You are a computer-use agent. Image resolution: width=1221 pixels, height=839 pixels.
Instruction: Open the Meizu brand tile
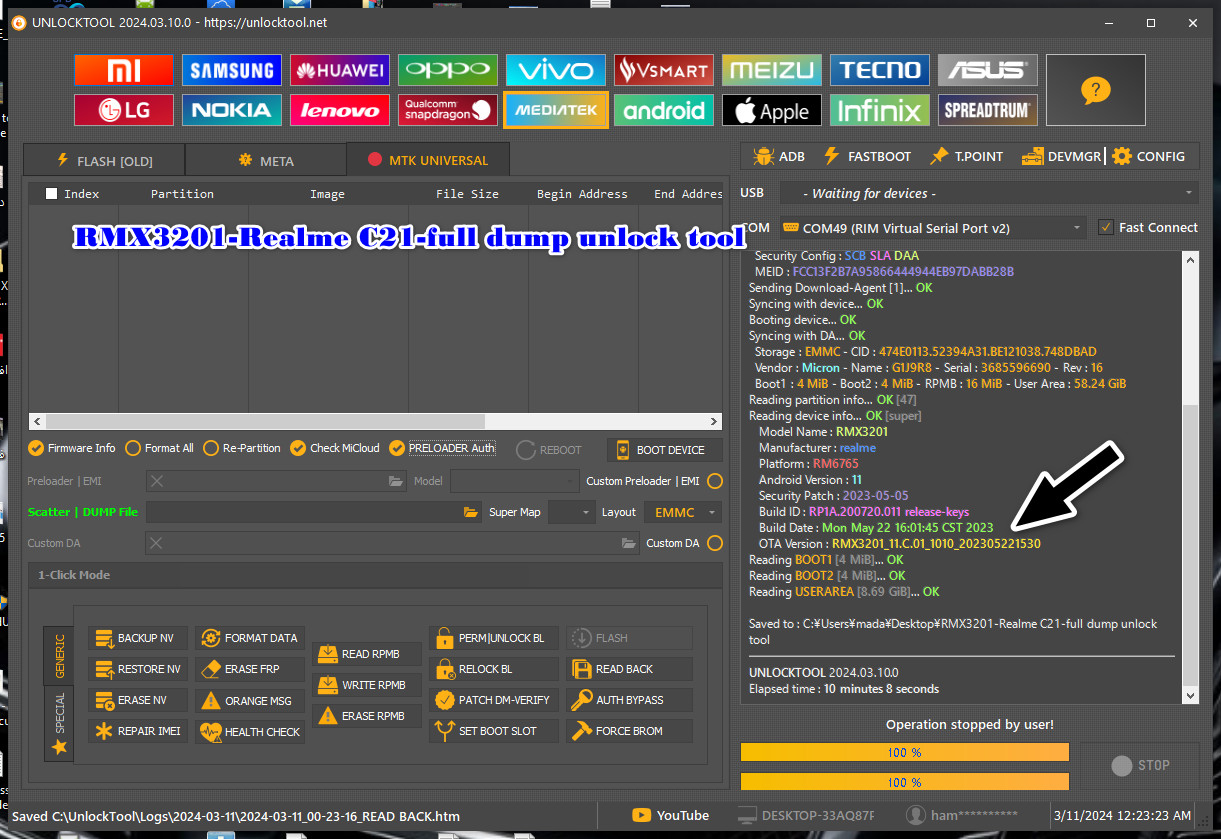point(772,70)
